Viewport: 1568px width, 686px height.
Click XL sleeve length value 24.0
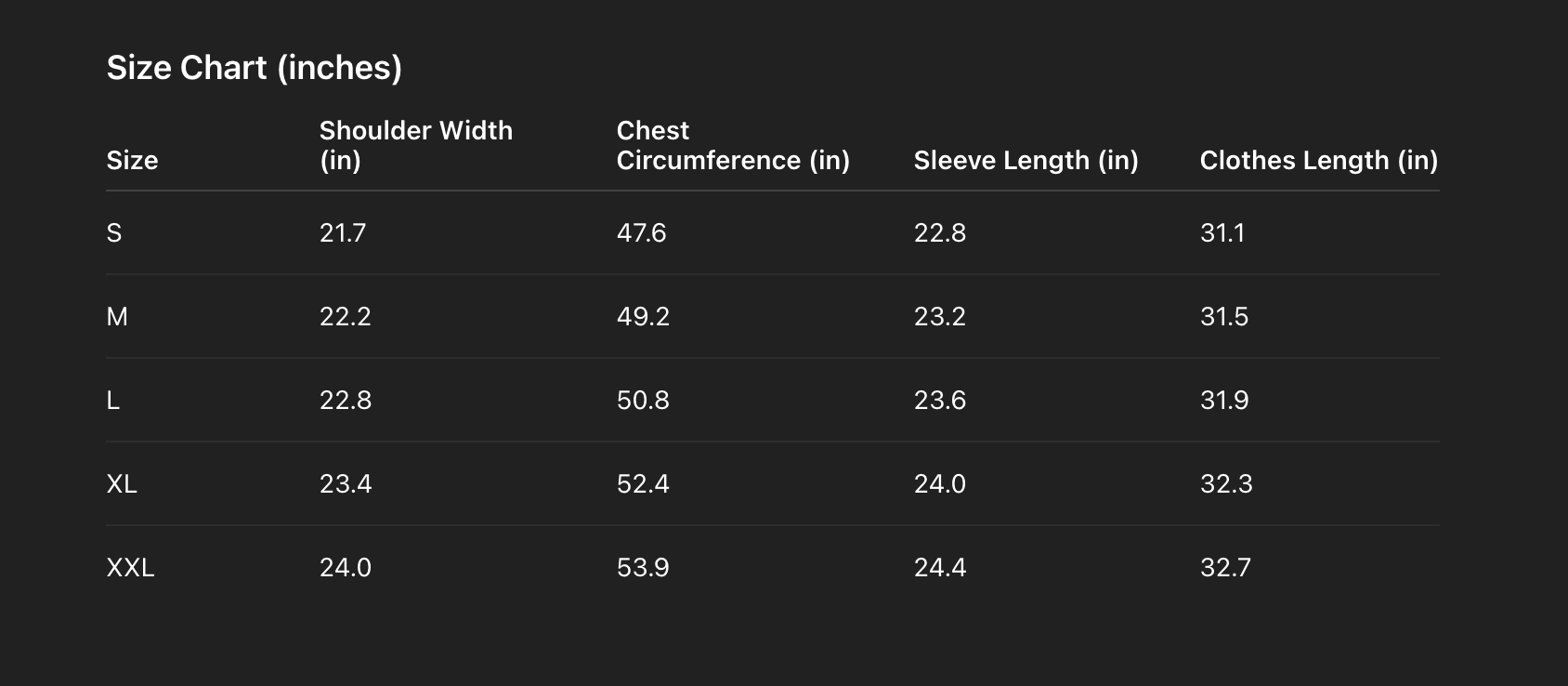[939, 483]
